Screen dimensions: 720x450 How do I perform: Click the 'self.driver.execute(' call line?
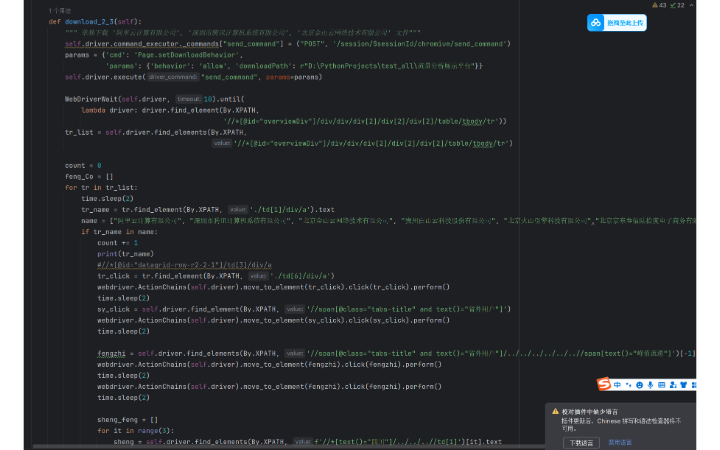coord(193,77)
